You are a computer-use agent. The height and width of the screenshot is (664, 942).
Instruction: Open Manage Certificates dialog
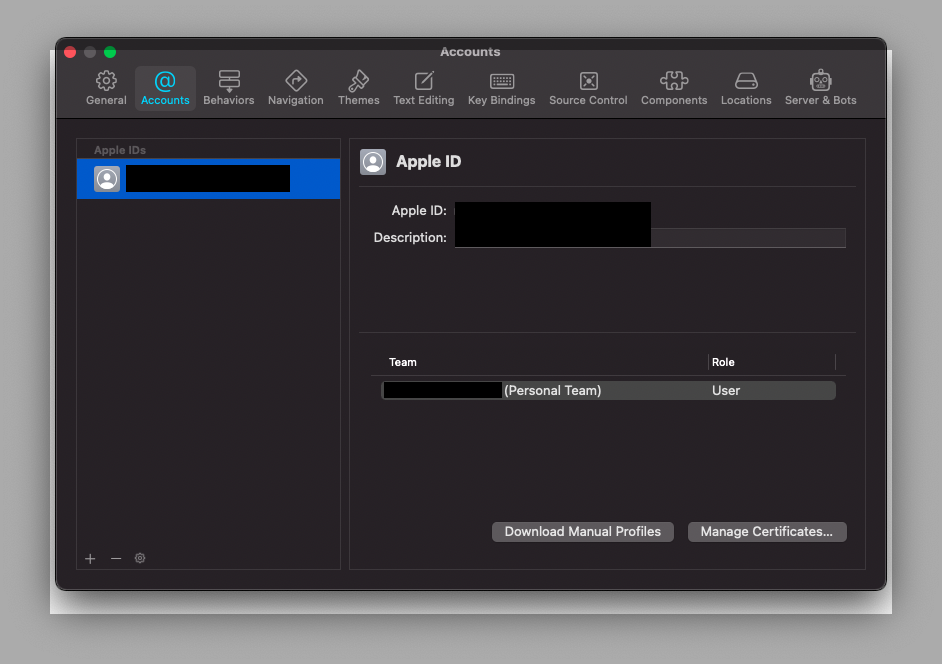pos(767,532)
